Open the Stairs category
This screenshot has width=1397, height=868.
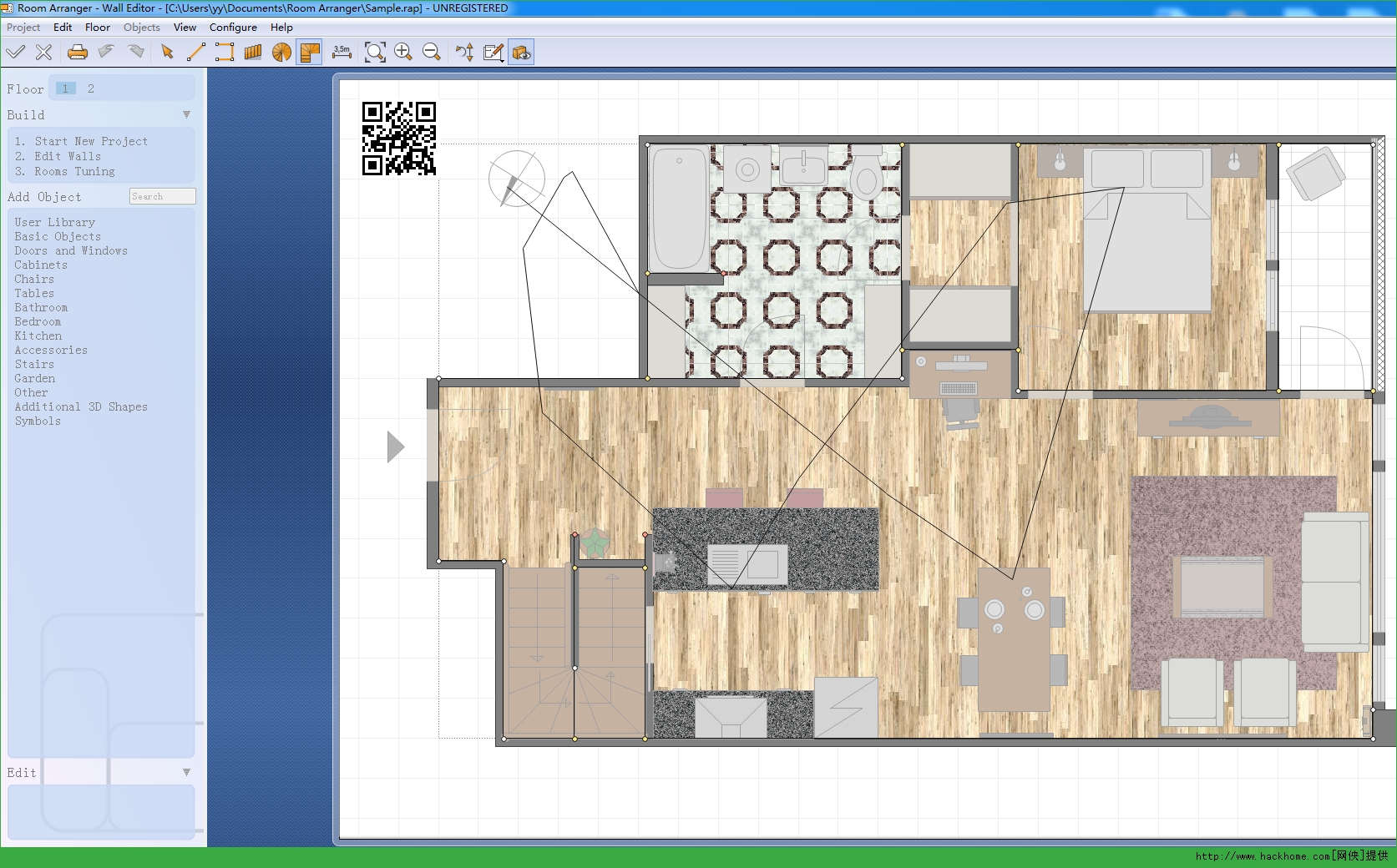34,364
